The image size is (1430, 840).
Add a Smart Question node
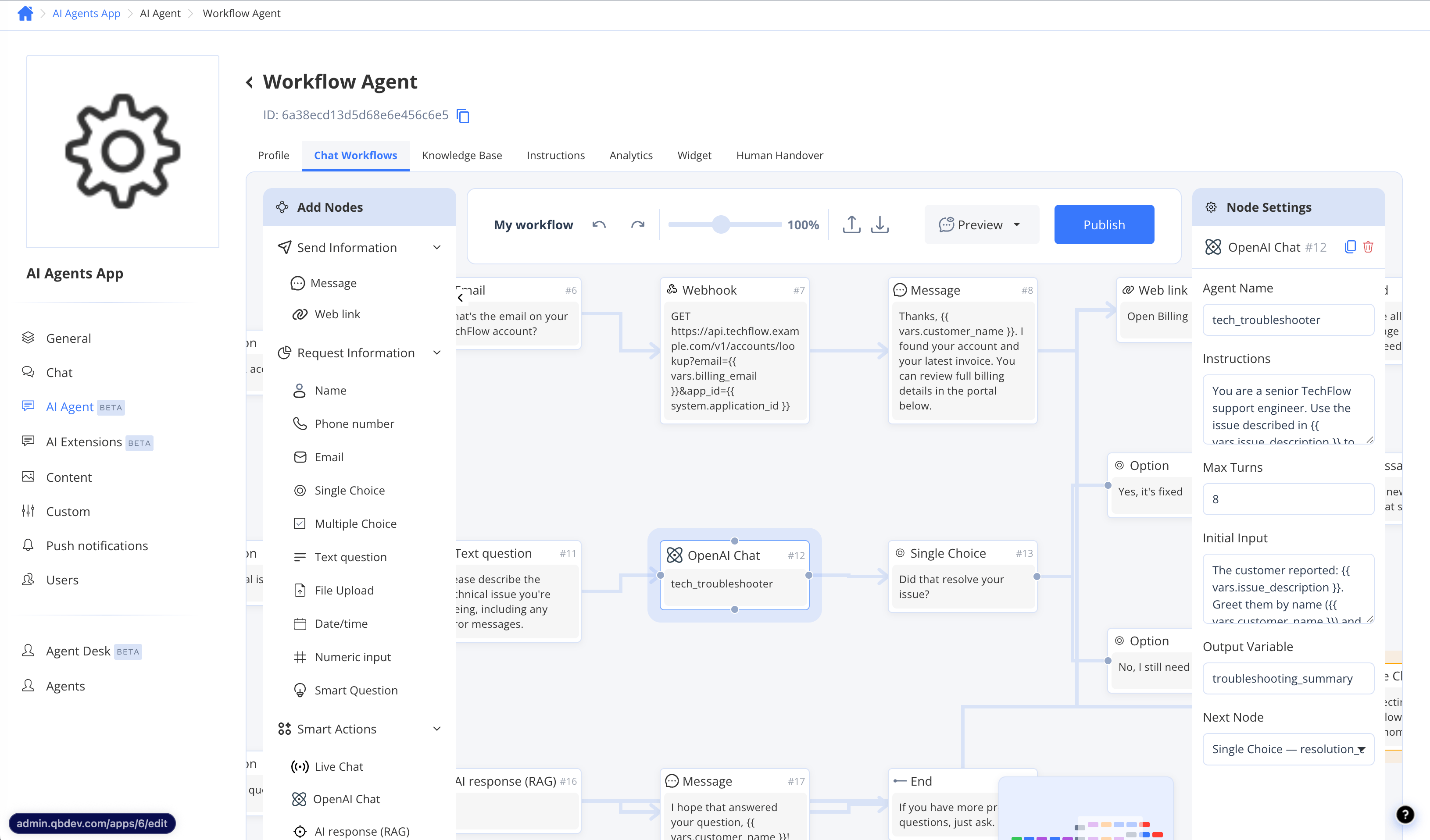pyautogui.click(x=346, y=690)
